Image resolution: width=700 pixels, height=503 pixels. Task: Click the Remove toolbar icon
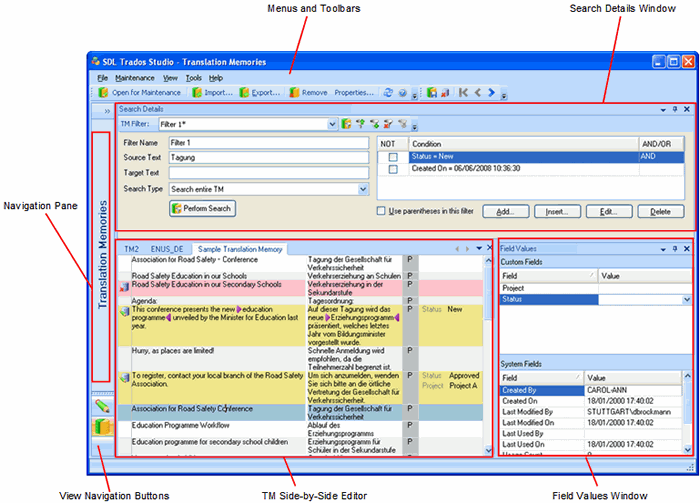click(294, 92)
